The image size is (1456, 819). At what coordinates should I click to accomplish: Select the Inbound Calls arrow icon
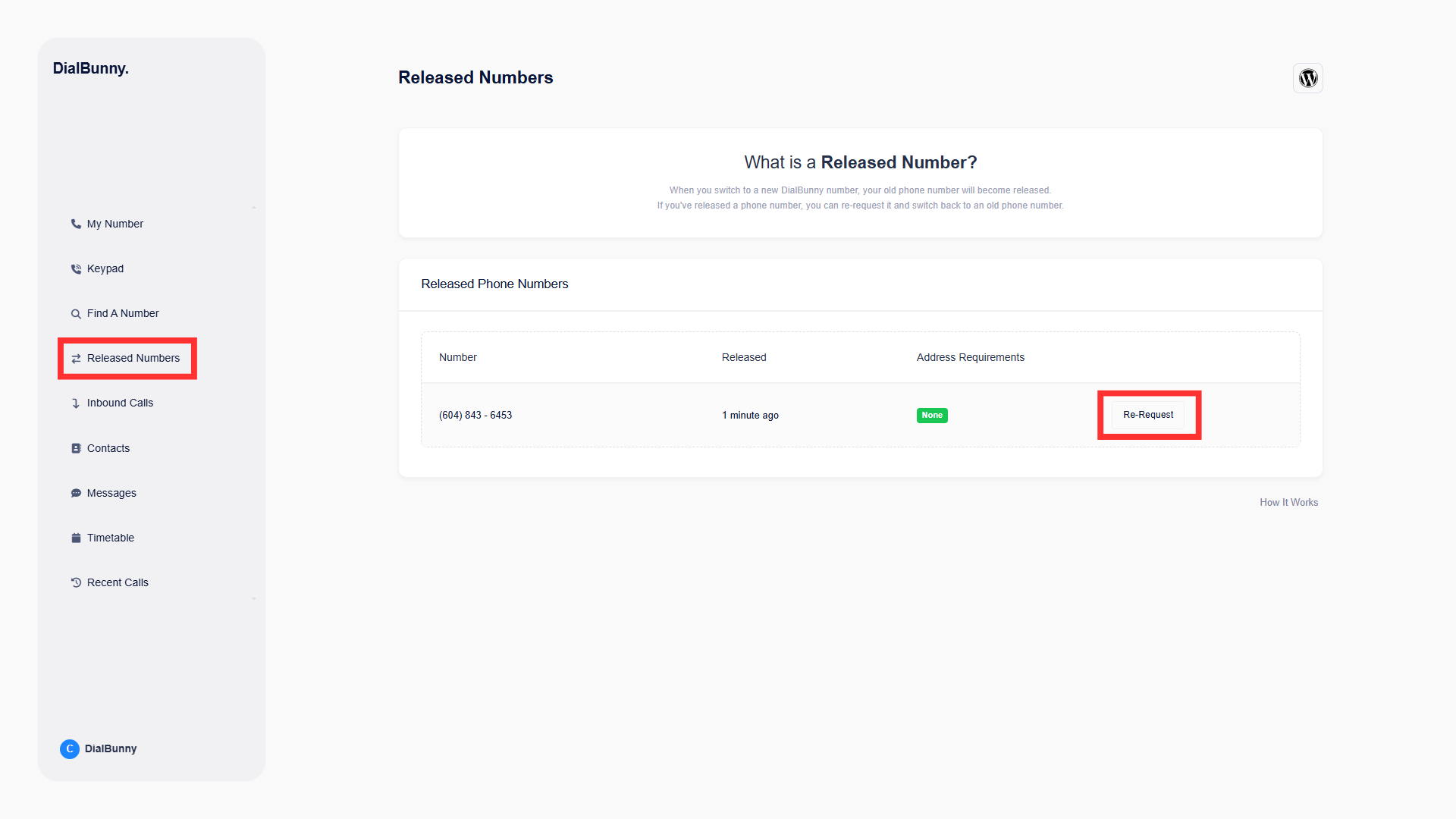(76, 403)
